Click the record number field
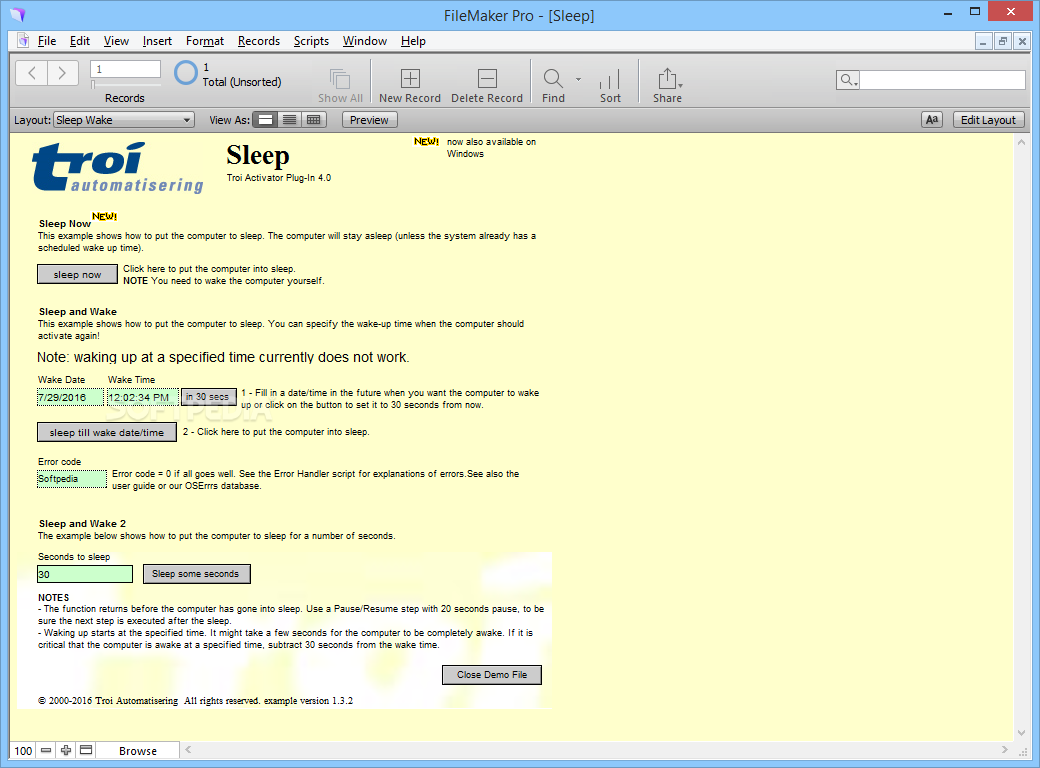The image size is (1040, 768). tap(125, 69)
